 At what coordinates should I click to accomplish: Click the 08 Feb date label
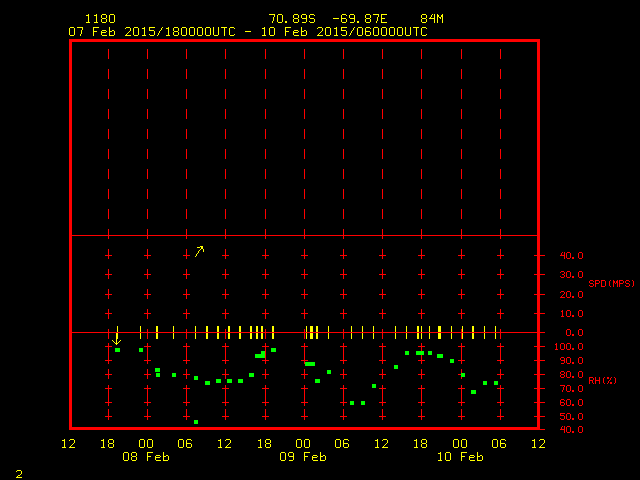146,457
